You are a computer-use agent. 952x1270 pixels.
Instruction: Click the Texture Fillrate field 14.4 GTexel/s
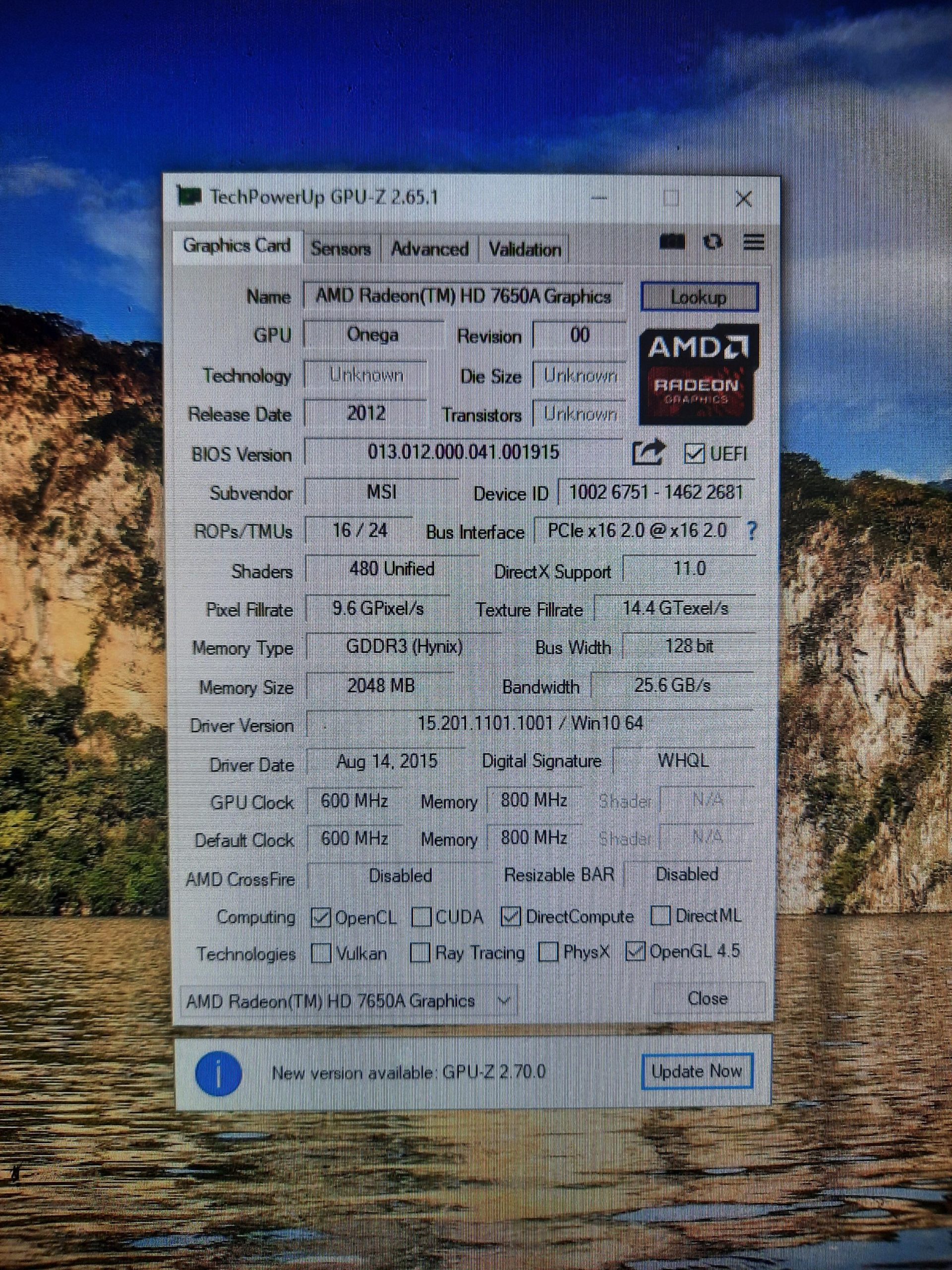tap(675, 608)
